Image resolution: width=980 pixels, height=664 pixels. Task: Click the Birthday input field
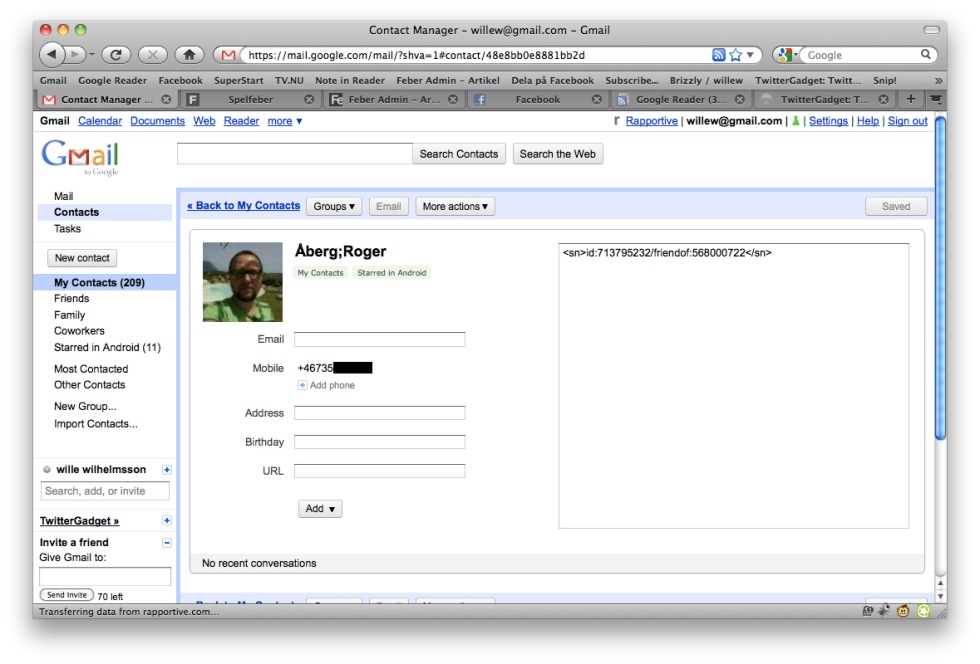pos(379,442)
